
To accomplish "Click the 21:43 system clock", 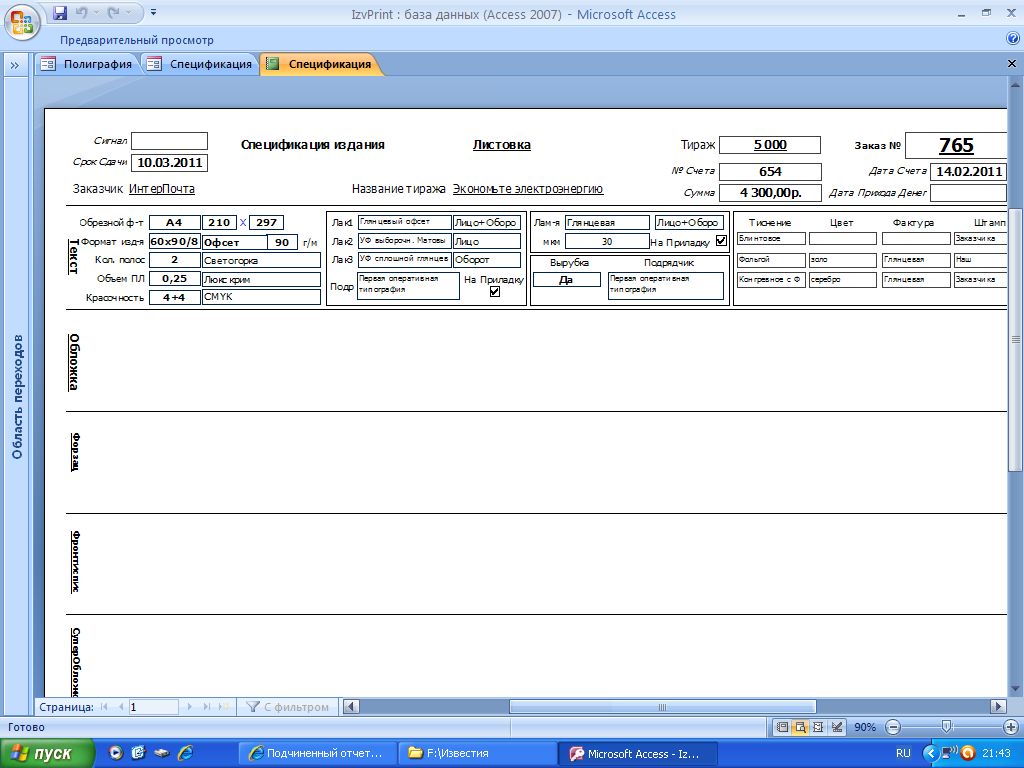I will (x=996, y=753).
